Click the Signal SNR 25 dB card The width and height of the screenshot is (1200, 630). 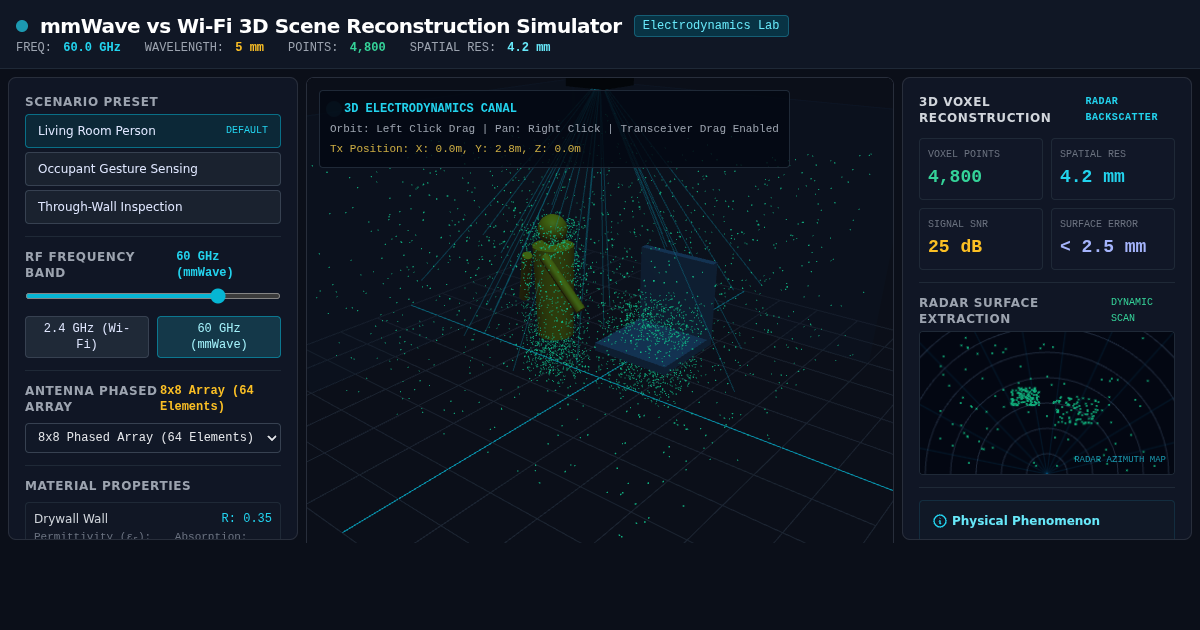pos(981,239)
